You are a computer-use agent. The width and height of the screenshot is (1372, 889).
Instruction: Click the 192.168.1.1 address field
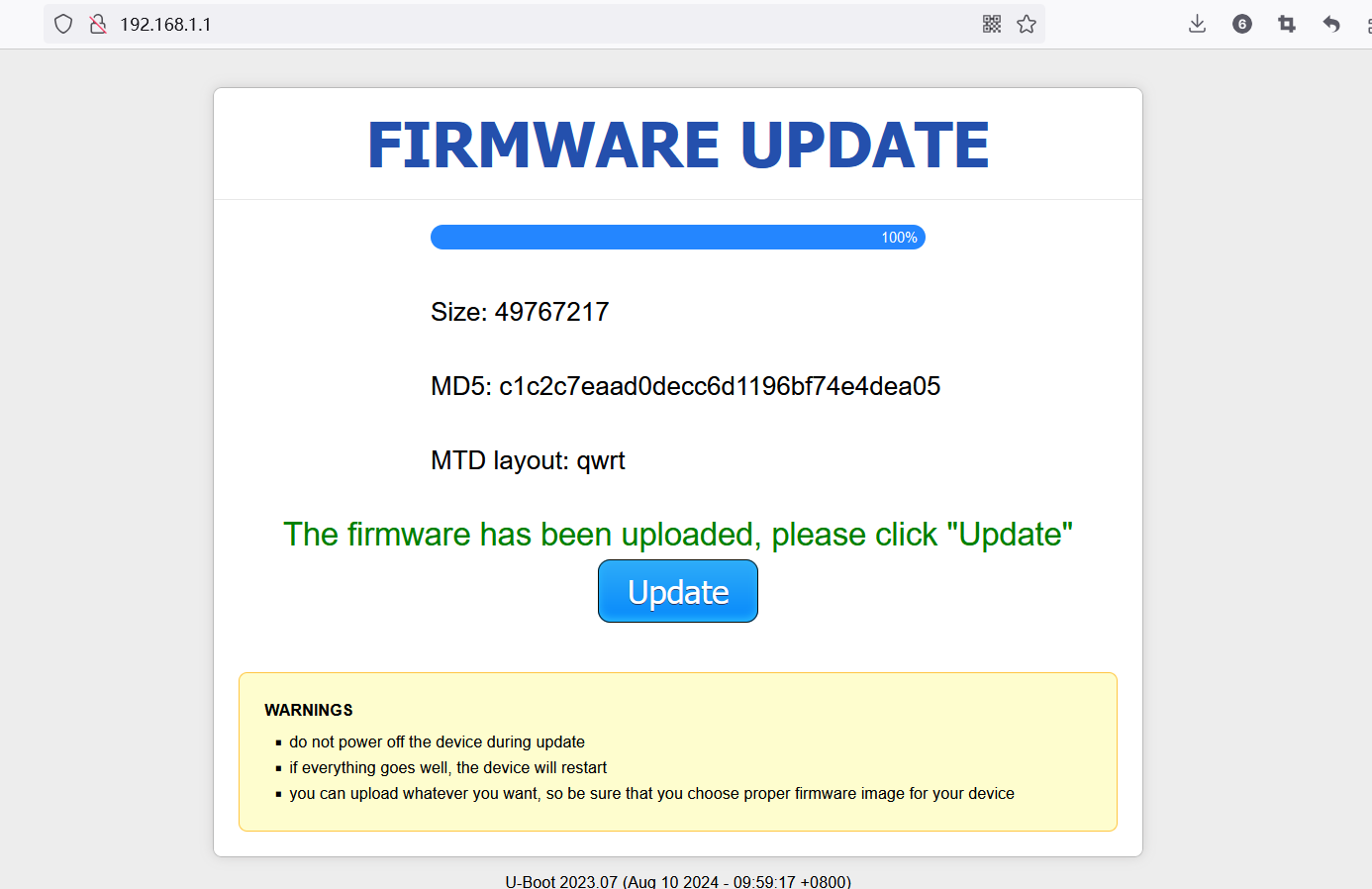pos(544,24)
